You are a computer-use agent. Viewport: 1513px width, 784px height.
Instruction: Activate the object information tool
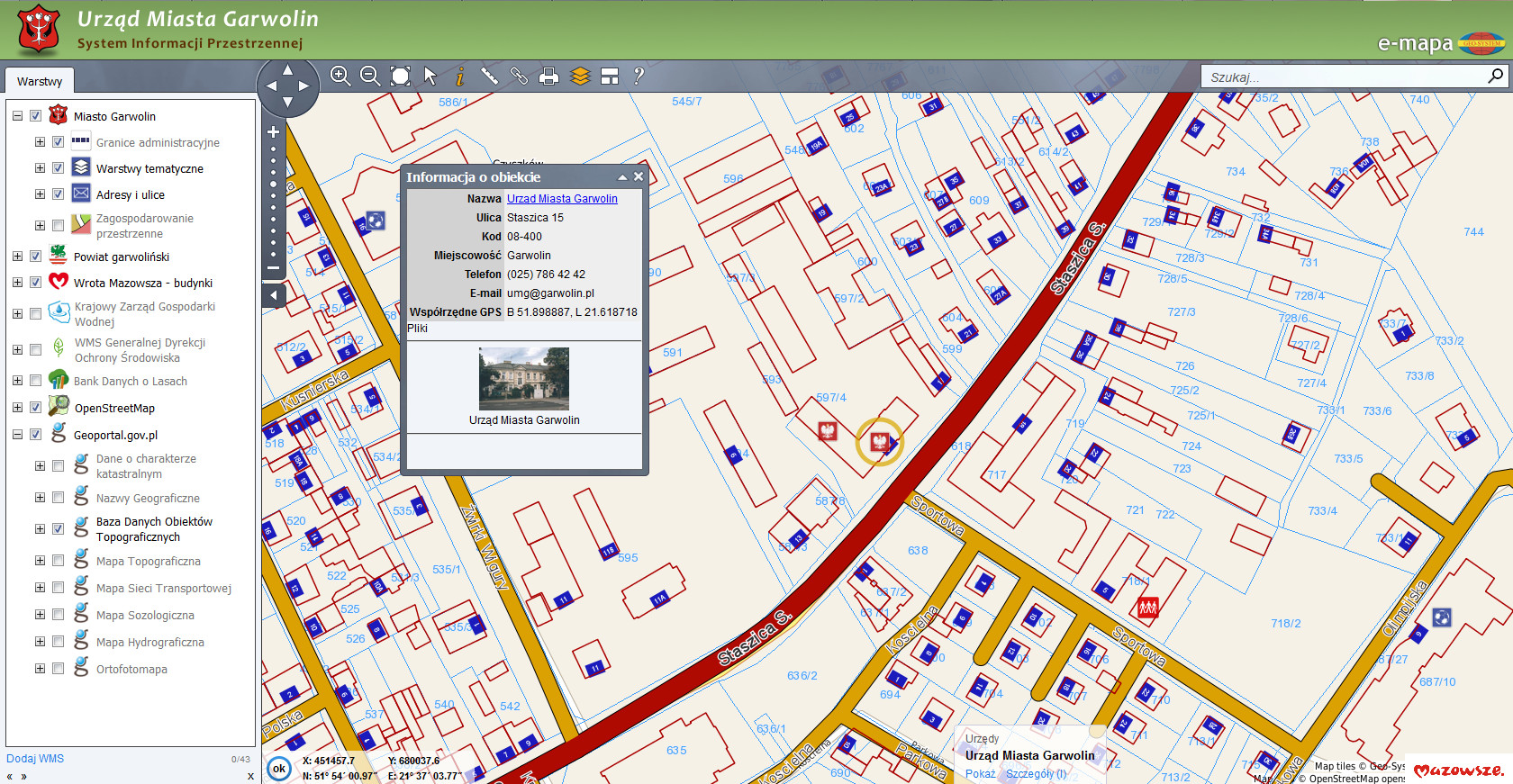pyautogui.click(x=460, y=77)
